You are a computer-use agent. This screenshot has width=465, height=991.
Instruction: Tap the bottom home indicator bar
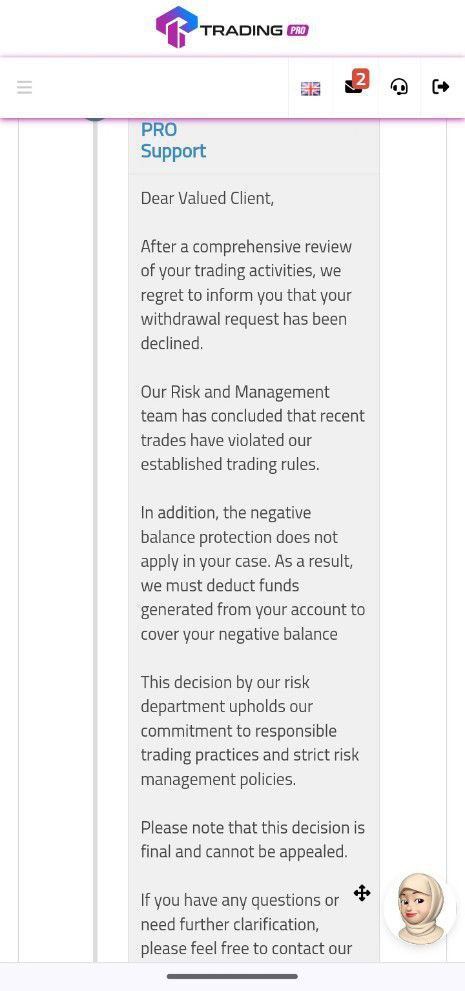click(232, 976)
